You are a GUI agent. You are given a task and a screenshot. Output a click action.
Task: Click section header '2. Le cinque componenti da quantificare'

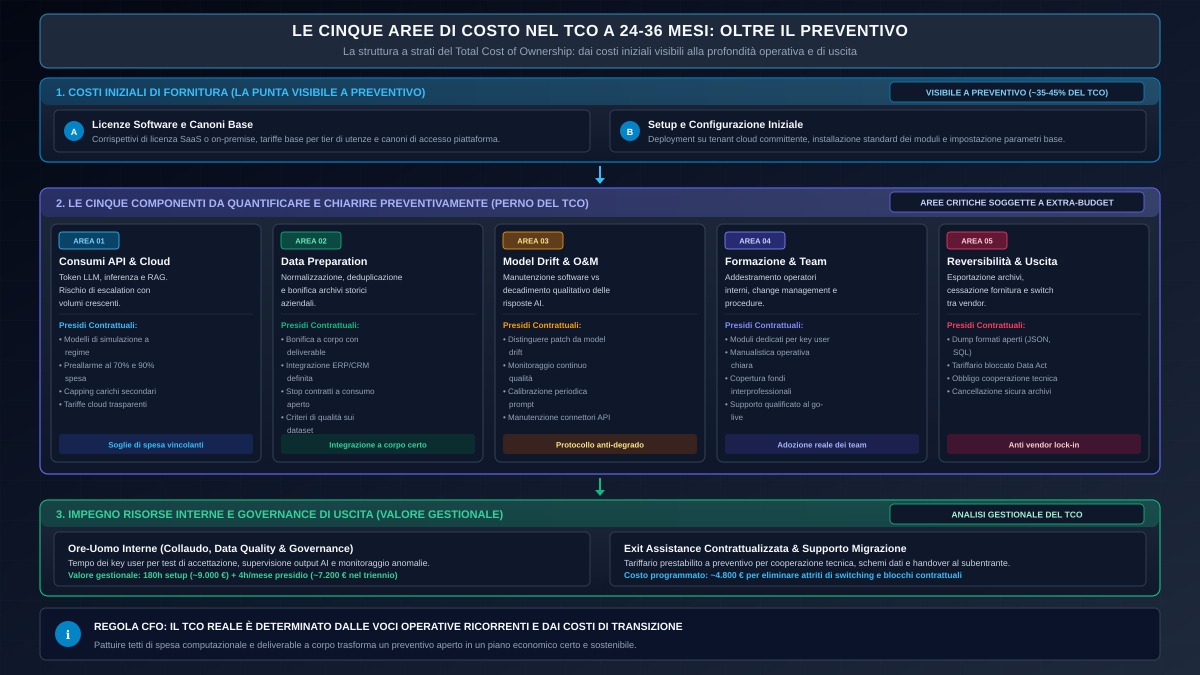[322, 203]
